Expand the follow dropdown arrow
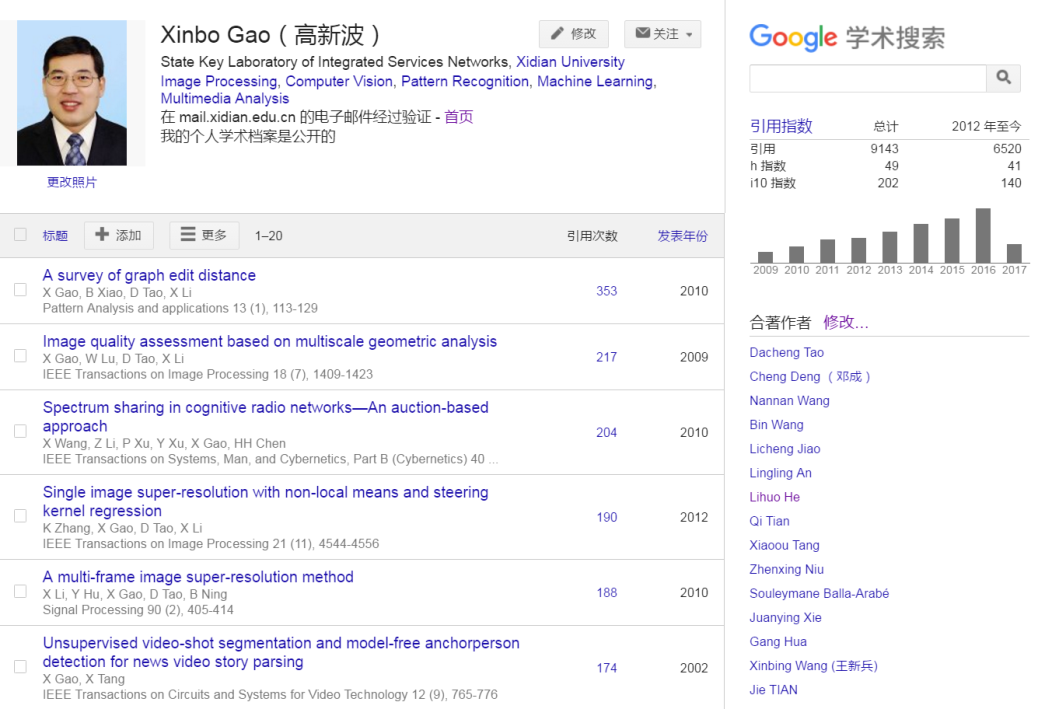 (x=689, y=35)
